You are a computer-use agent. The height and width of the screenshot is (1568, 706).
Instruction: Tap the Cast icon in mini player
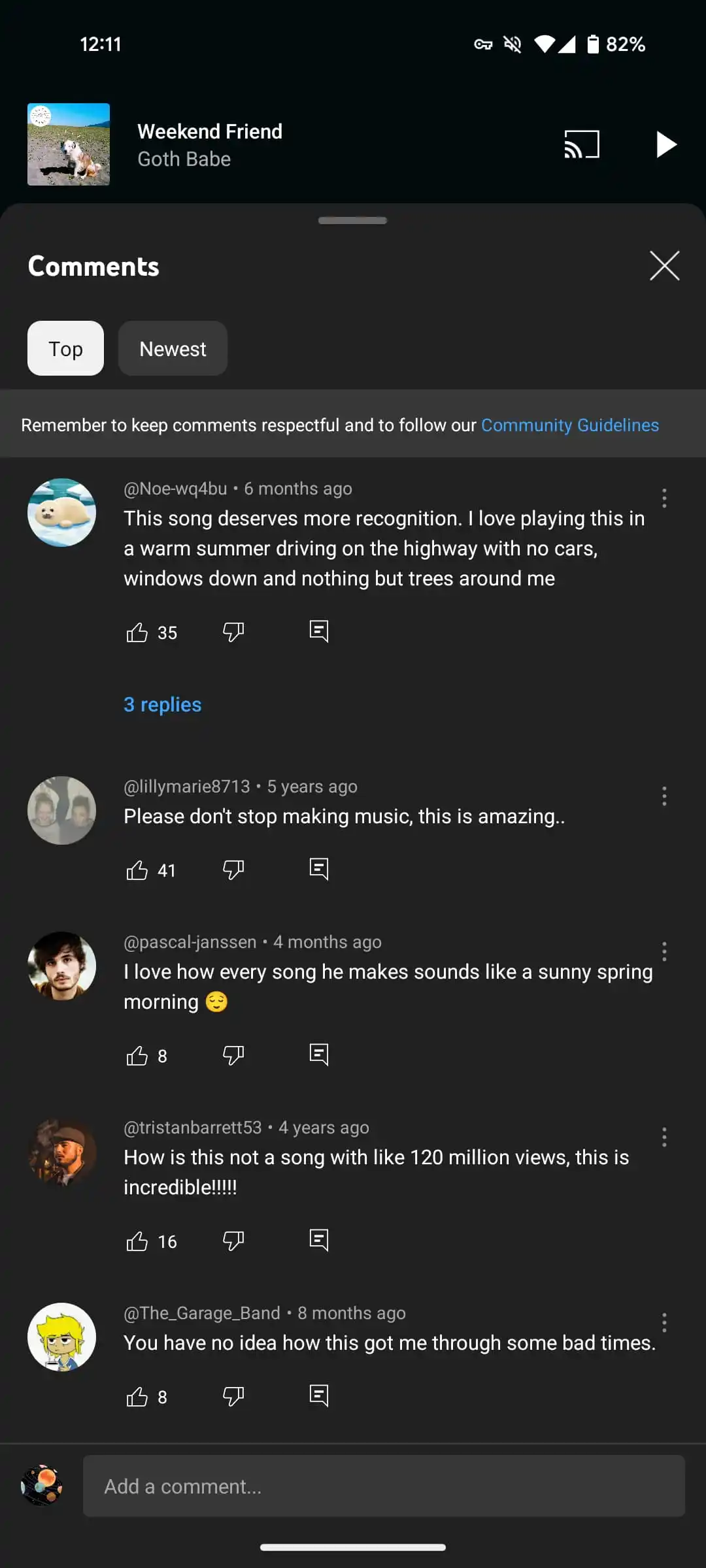click(x=581, y=144)
